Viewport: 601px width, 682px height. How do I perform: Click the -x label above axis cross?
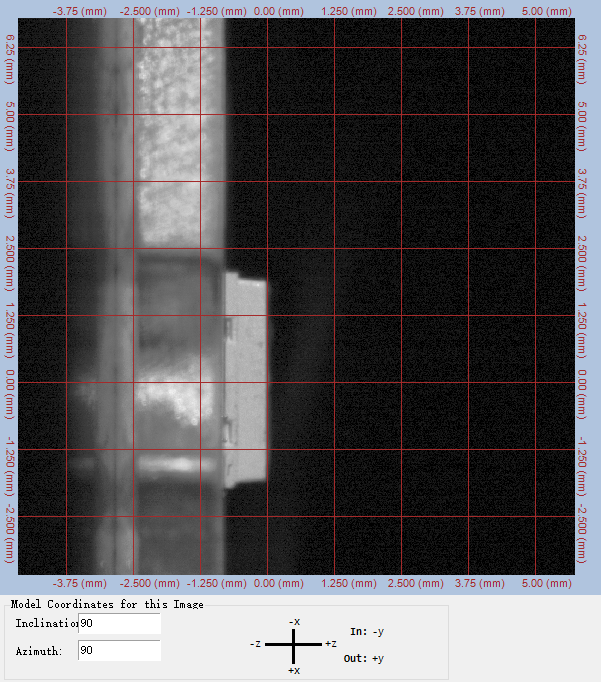293,622
